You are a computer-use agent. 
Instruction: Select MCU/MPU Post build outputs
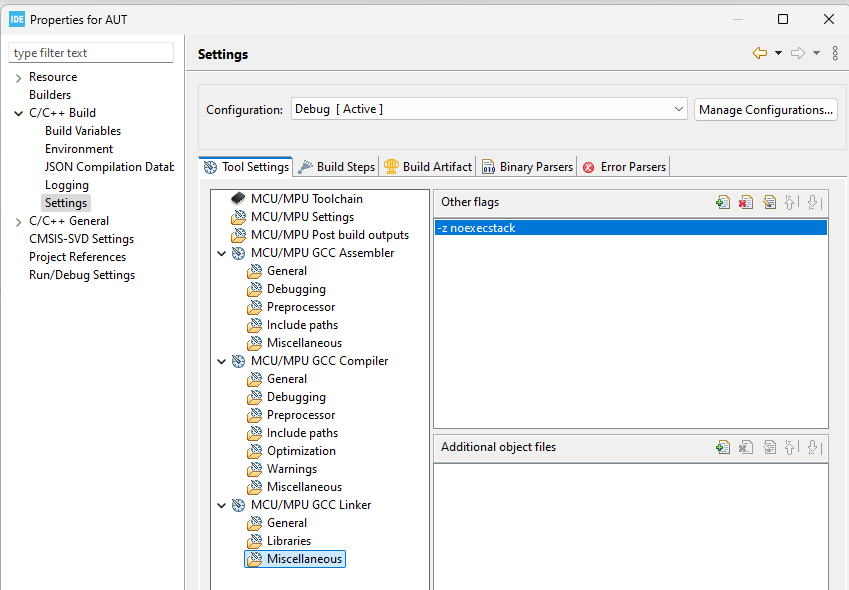coord(330,235)
